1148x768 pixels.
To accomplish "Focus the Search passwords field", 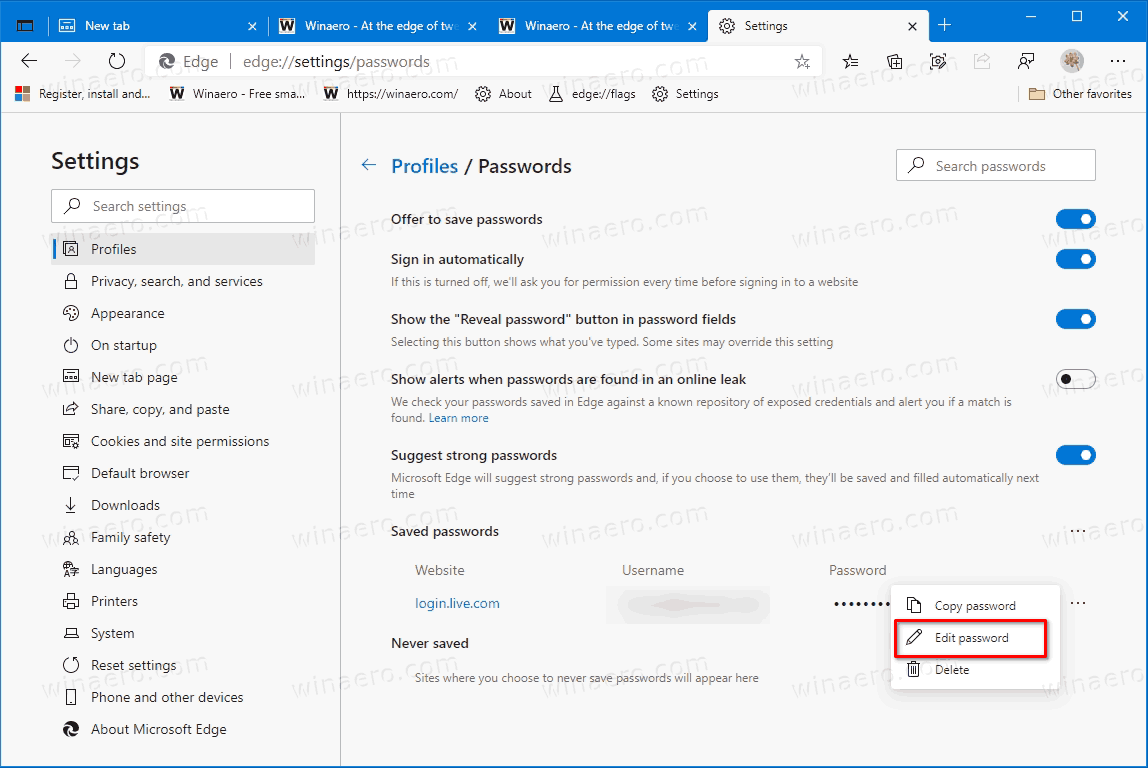I will coord(996,165).
